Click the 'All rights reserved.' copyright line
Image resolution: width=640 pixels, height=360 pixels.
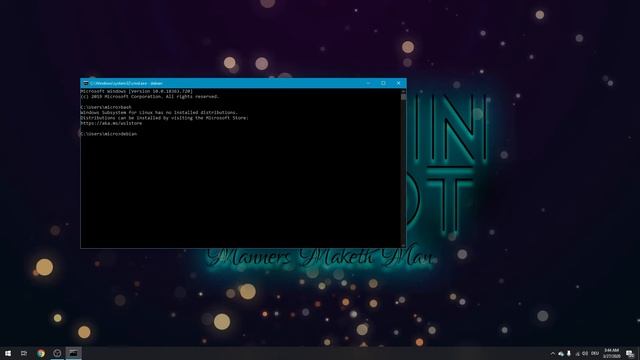(150, 97)
